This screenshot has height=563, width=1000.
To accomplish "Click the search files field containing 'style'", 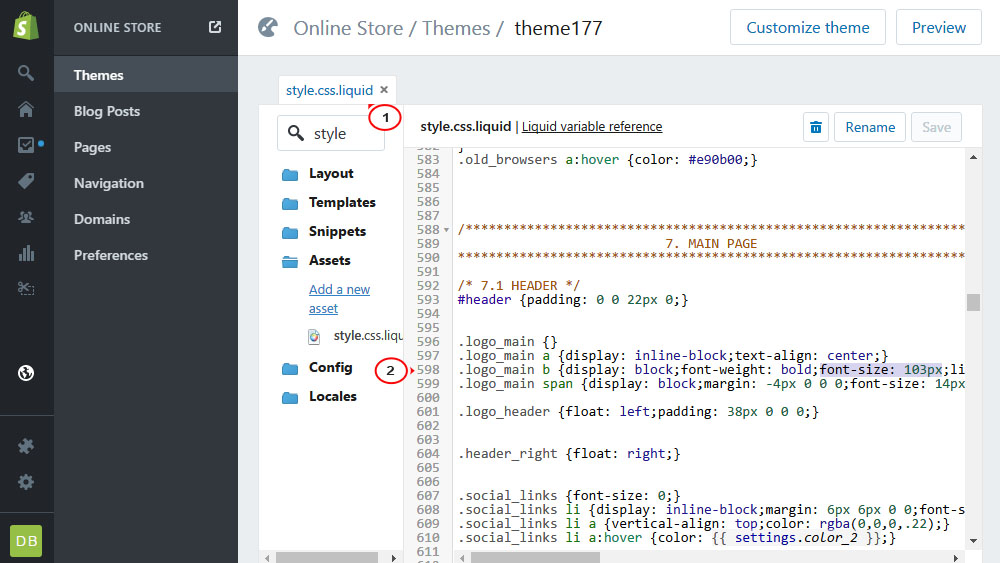I will 331,133.
